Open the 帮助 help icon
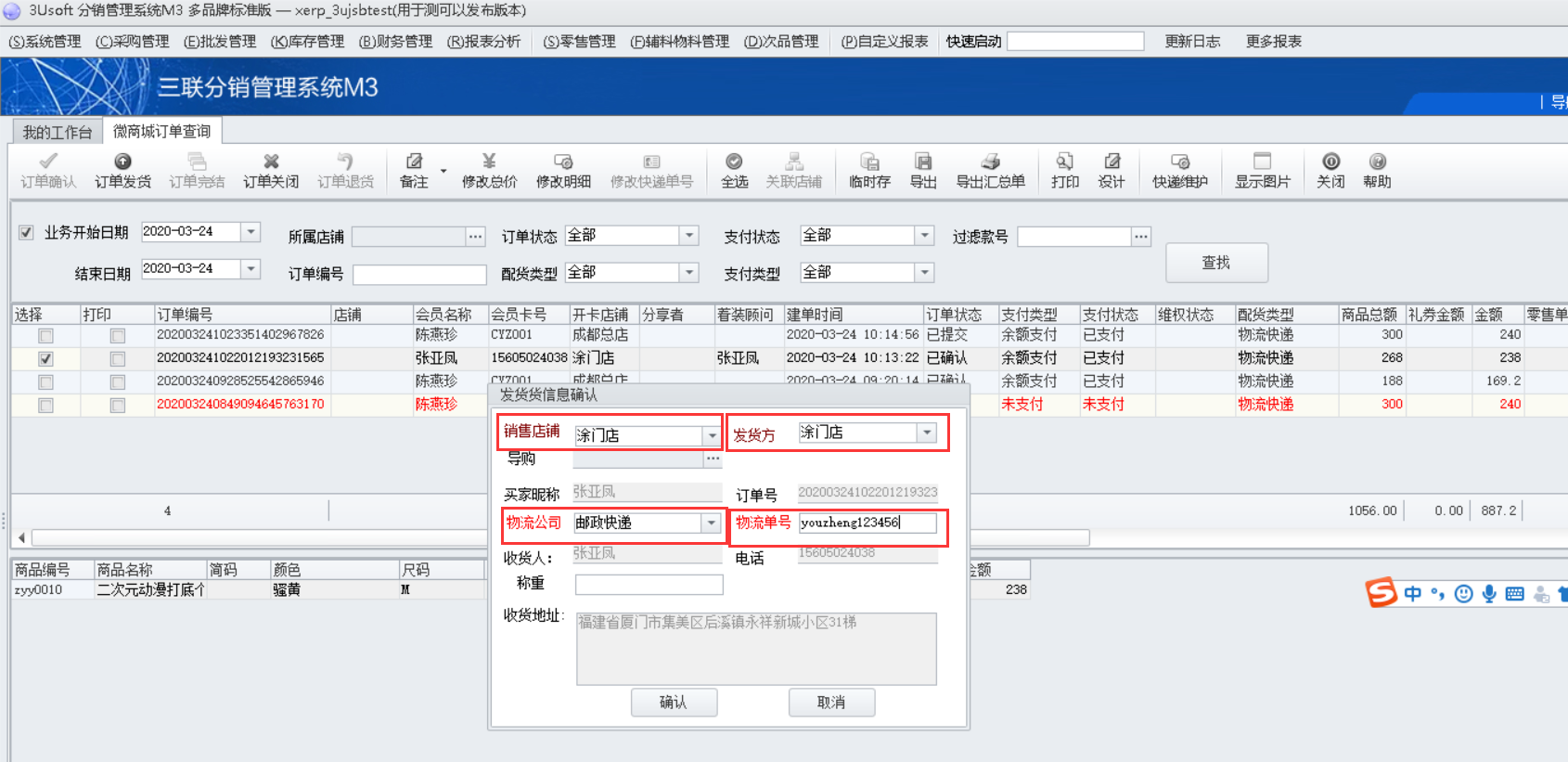This screenshot has height=762, width=1568. 1377,171
